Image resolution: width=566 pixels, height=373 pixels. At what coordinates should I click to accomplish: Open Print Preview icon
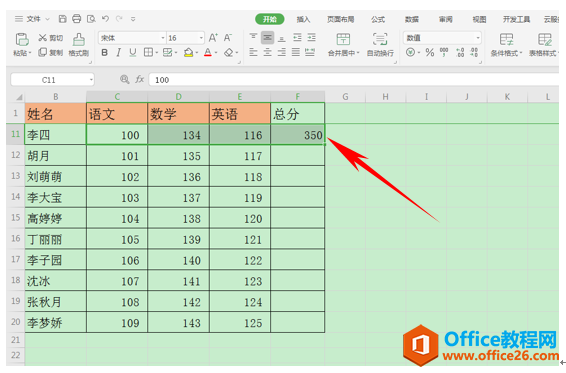91,19
